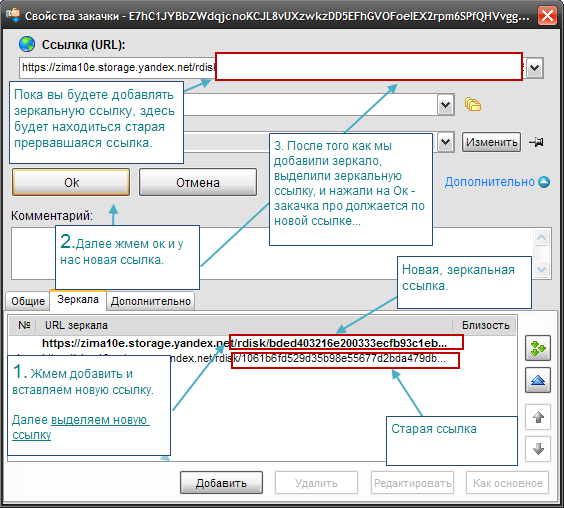Screen dimensions: 564x508
Task: Expand the save folder dropdown arrow
Action: 446,105
